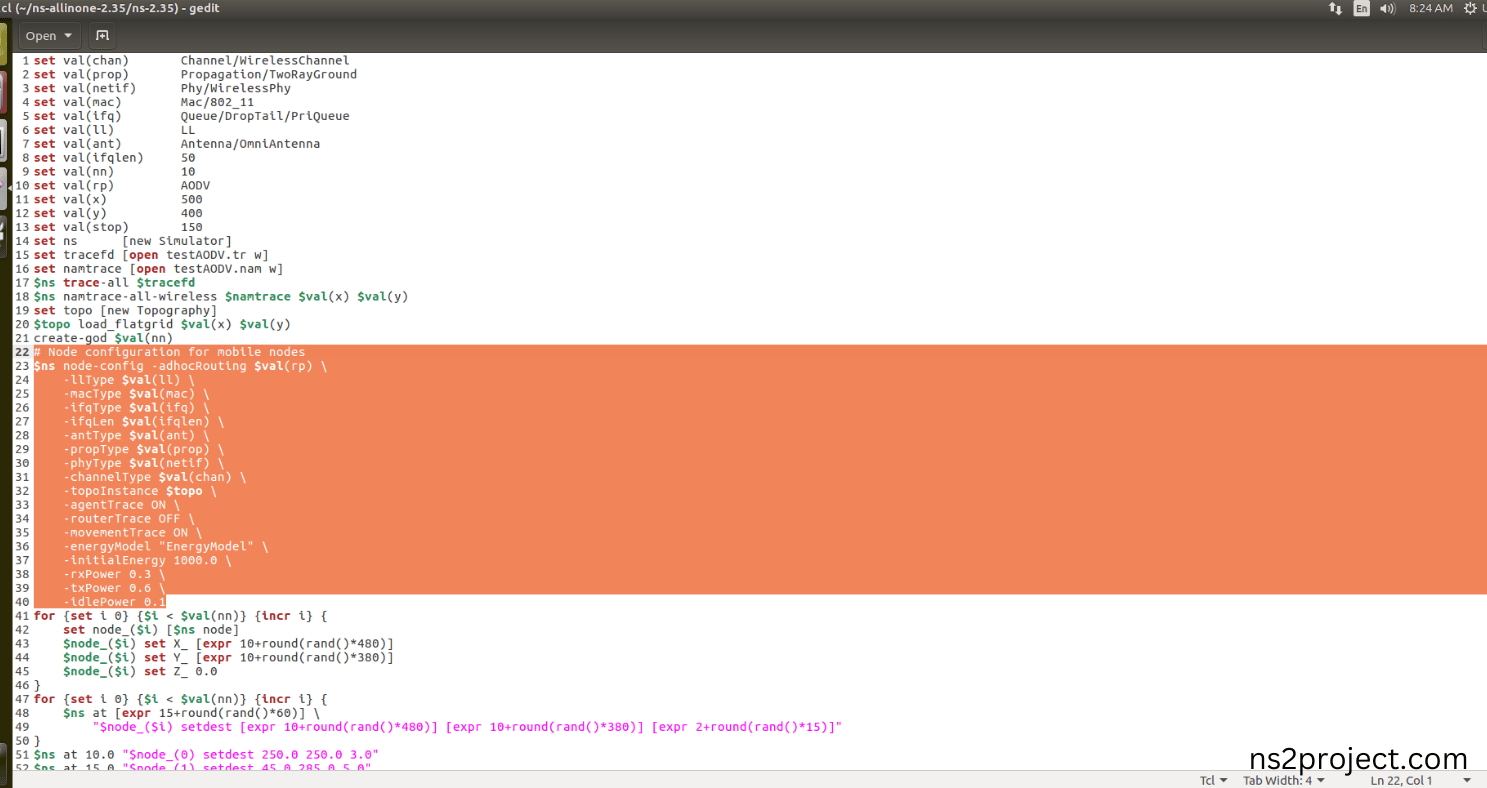Click on 'create-god' in line 21
Viewport: 1487px width, 788px height.
[x=70, y=338]
